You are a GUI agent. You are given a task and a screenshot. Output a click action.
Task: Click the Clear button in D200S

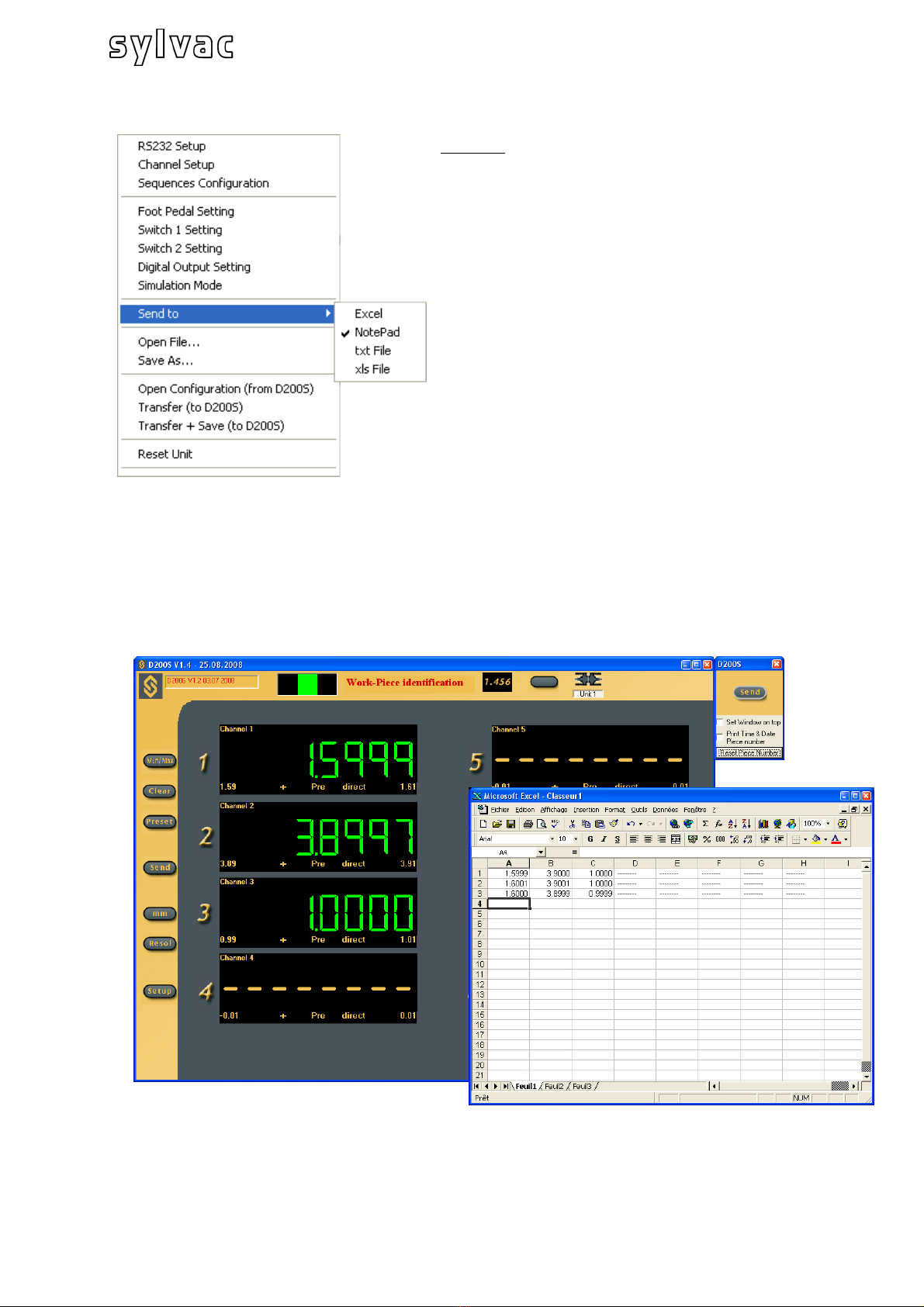coord(160,791)
